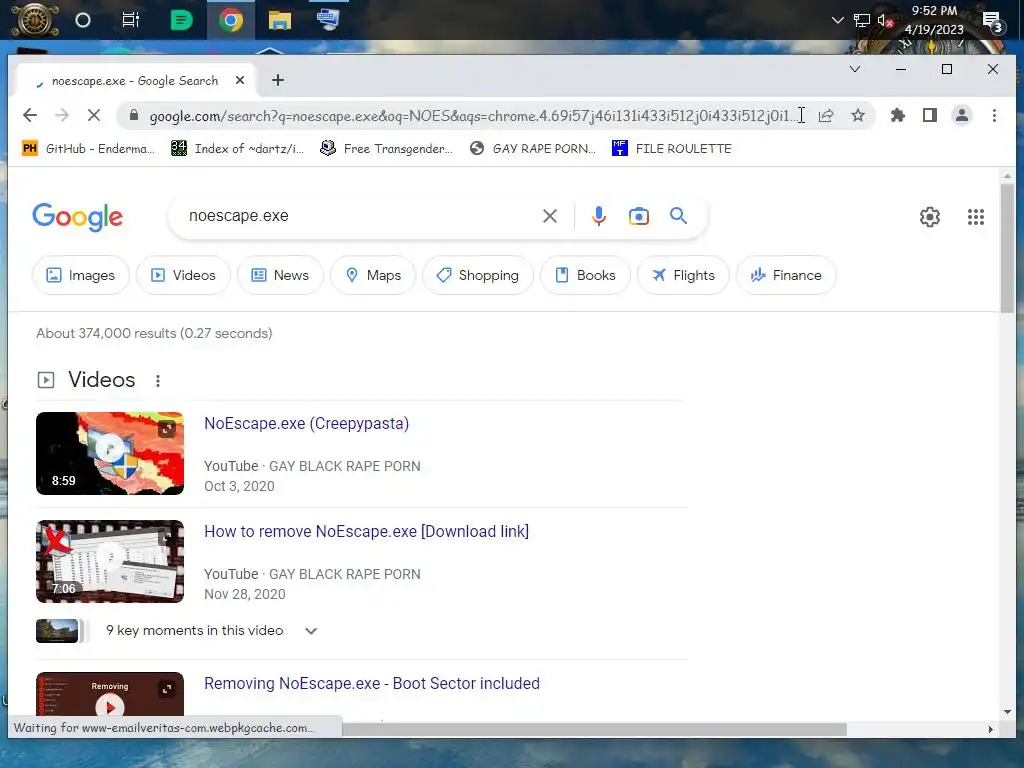Open Chrome's three-dot menu
The height and width of the screenshot is (768, 1024).
tap(994, 116)
